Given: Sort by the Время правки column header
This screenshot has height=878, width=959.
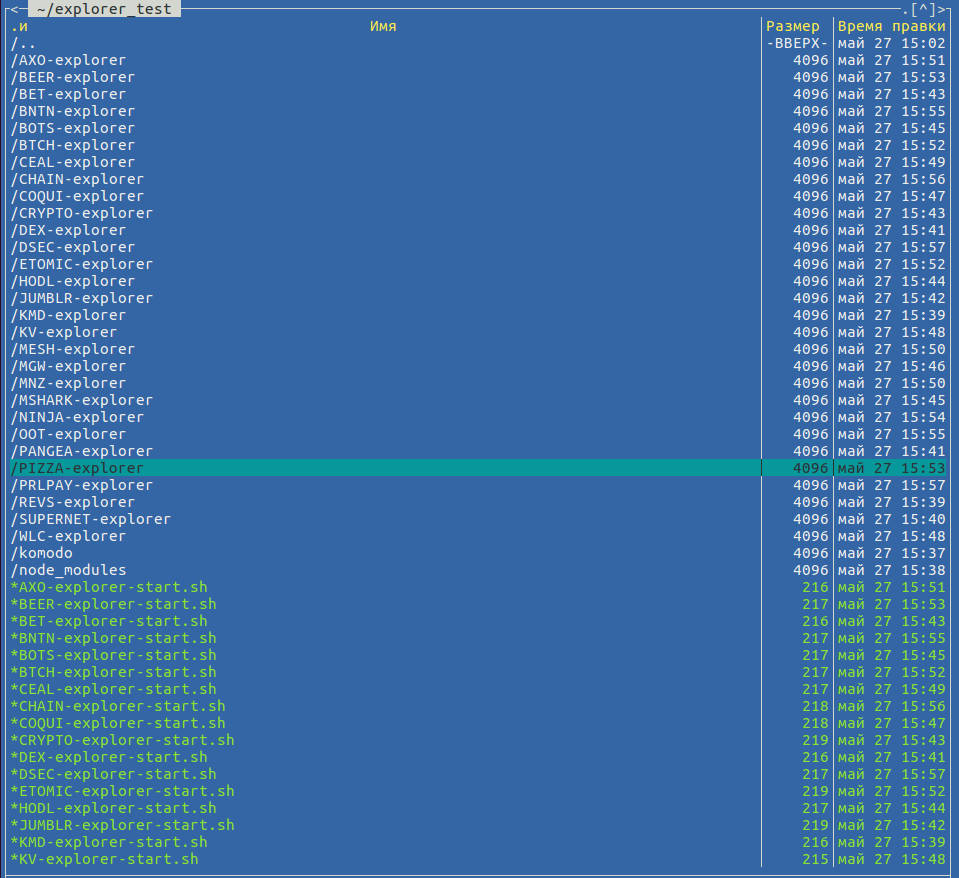Looking at the screenshot, I should pos(892,26).
